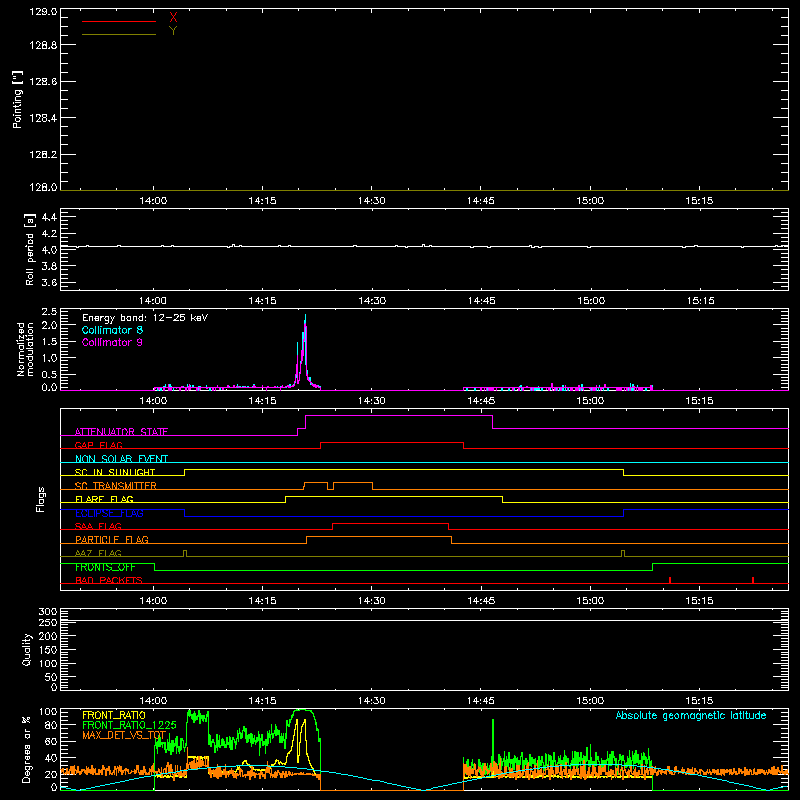The image size is (800, 800).
Task: Click the FRONTS_OFF flag label
Action: point(105,567)
